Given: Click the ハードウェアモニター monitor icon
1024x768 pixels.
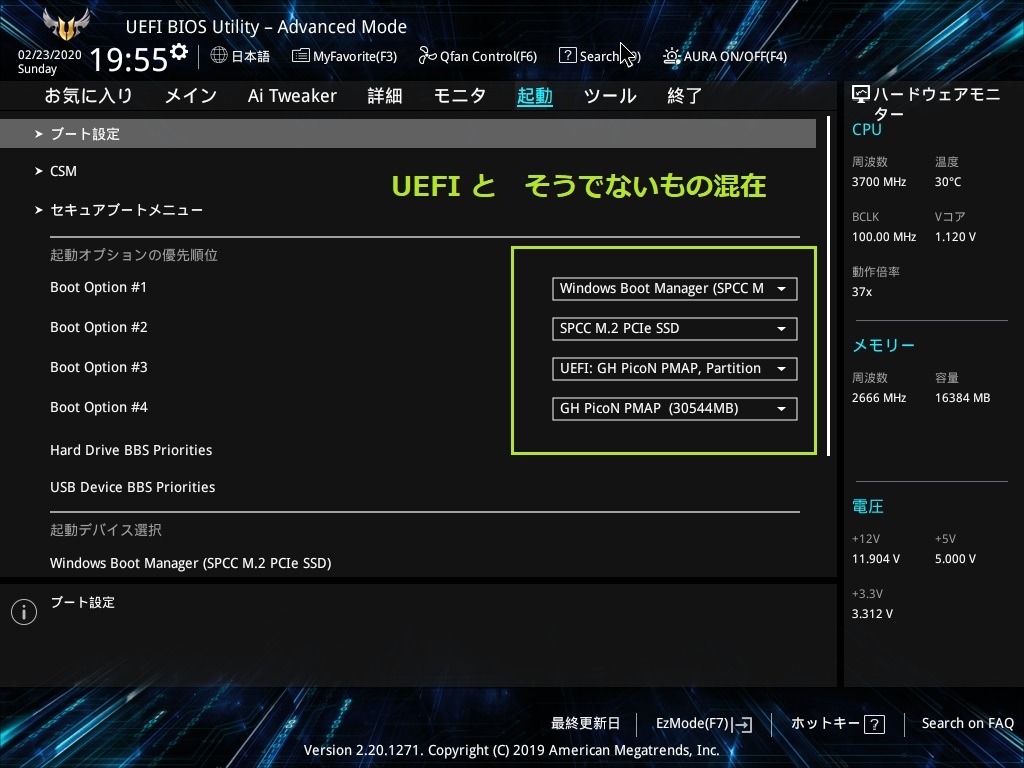Looking at the screenshot, I should click(861, 95).
